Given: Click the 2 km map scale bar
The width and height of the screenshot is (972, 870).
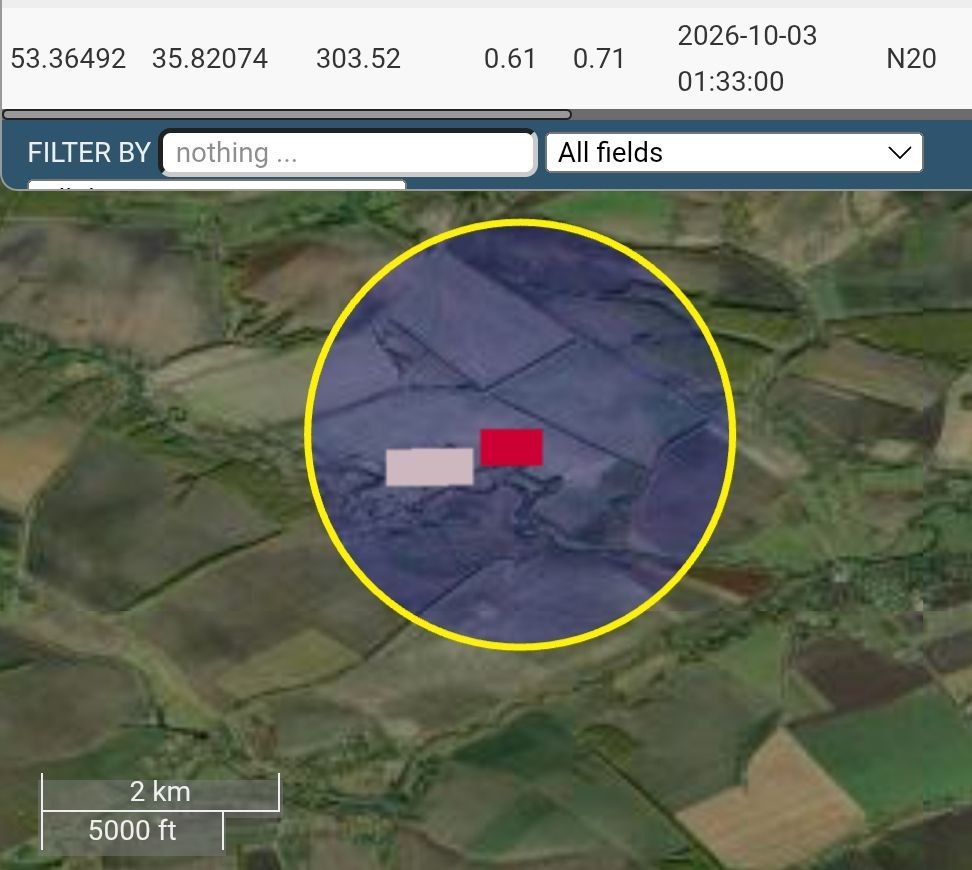Looking at the screenshot, I should (161, 792).
